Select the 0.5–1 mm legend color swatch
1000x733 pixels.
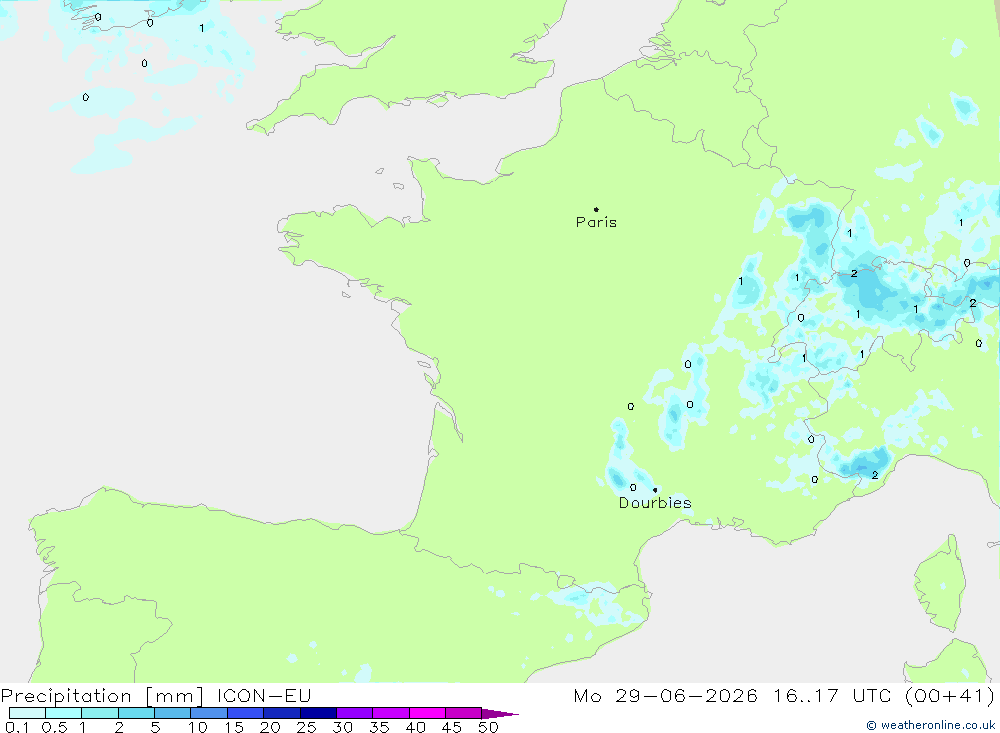click(x=64, y=713)
